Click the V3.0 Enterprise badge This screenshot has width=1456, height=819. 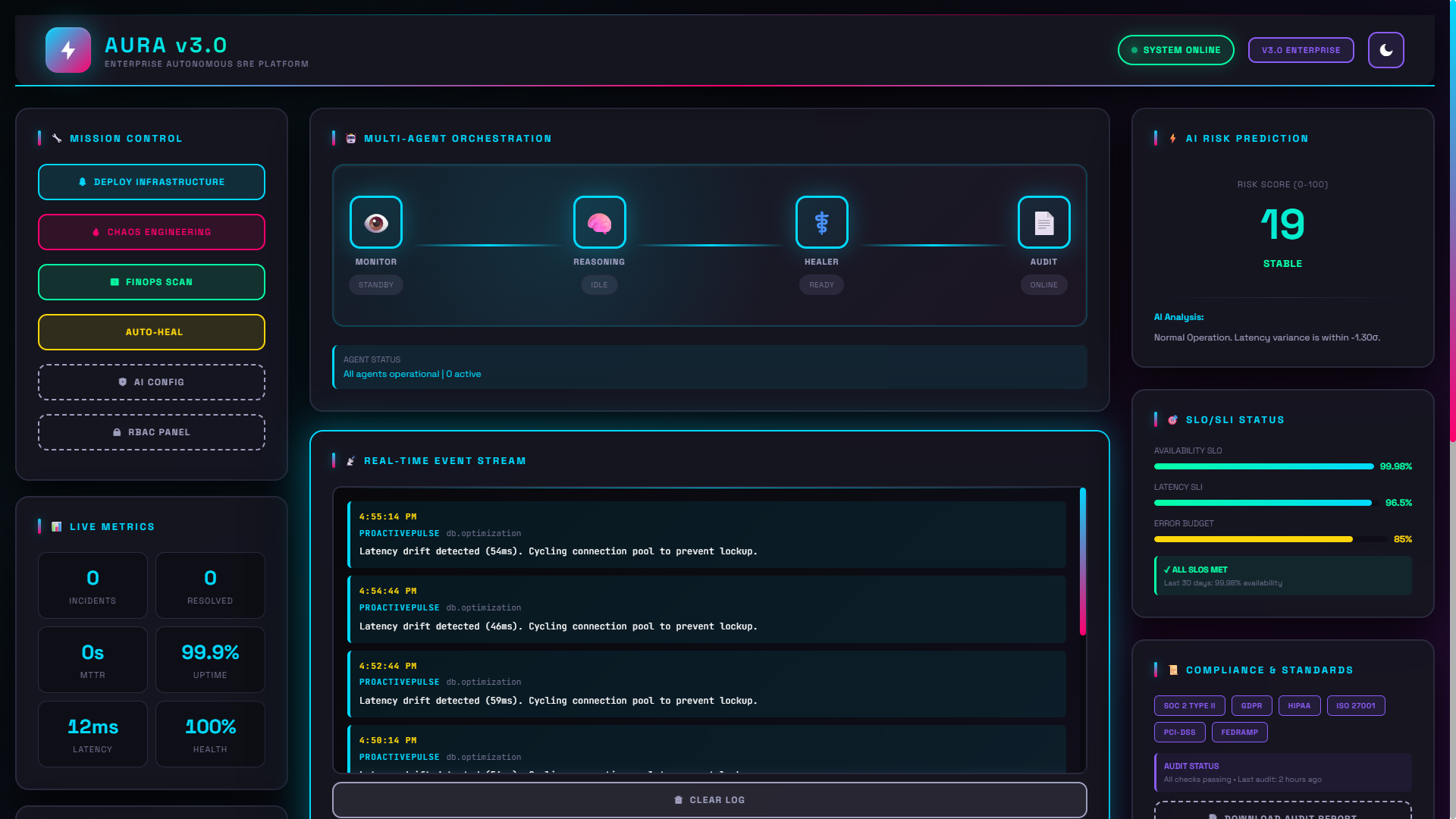[1301, 50]
